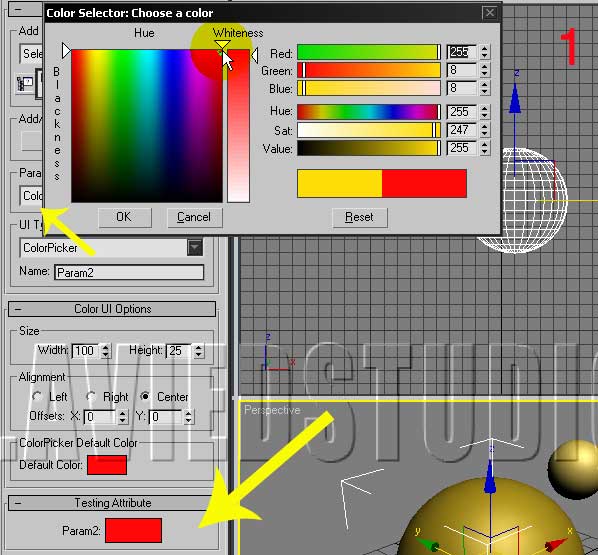Click the blue Z gizmo arrow above wireframe sphere

[x=515, y=98]
